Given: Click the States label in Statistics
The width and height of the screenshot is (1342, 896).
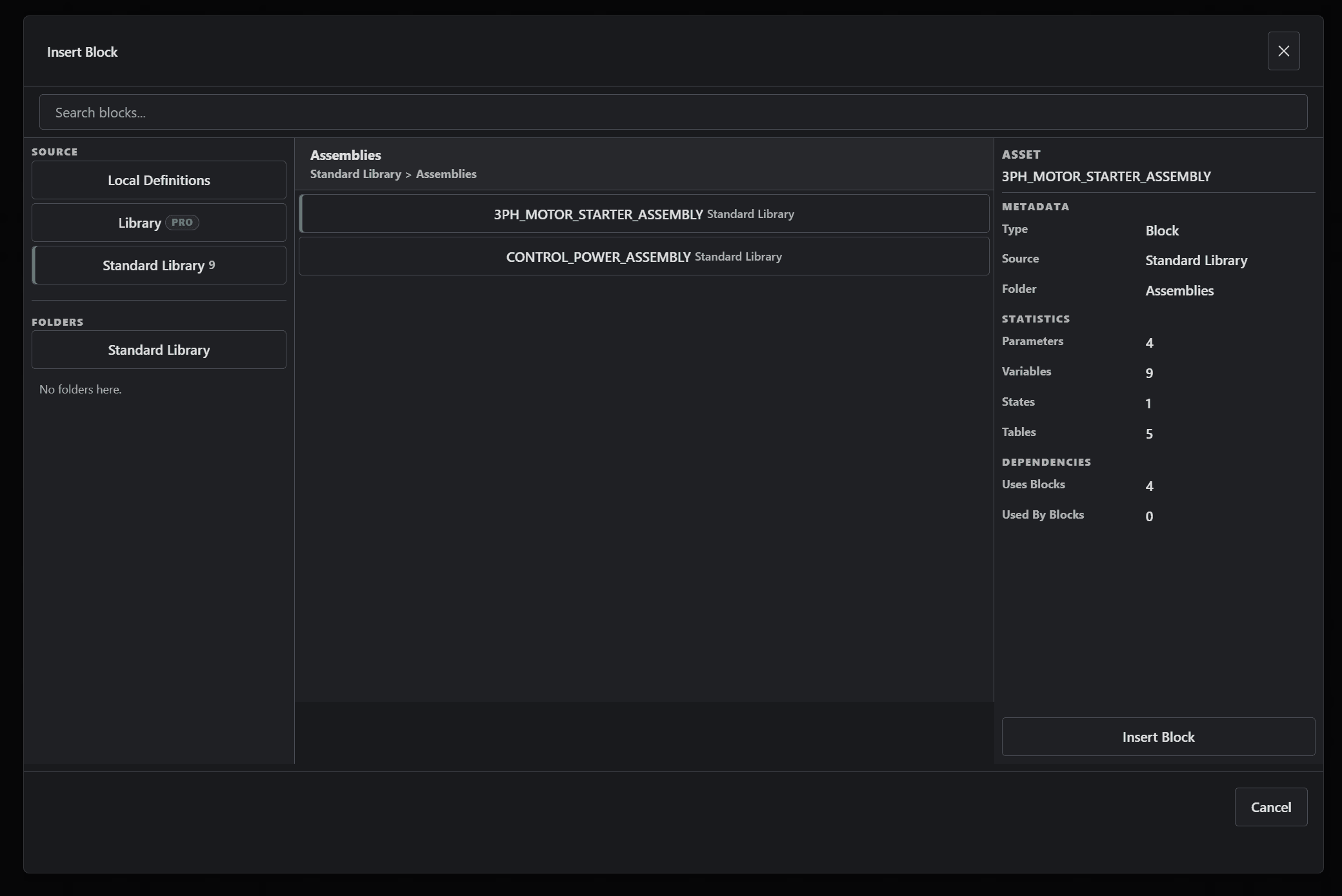Looking at the screenshot, I should tap(1018, 402).
